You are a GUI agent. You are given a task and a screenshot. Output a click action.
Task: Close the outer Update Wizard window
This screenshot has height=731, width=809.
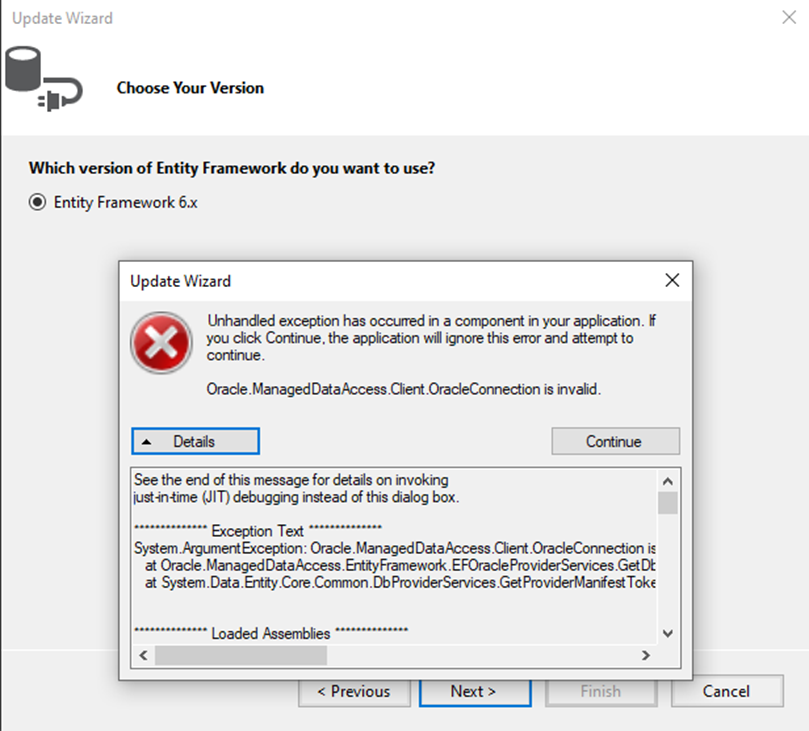point(787,18)
